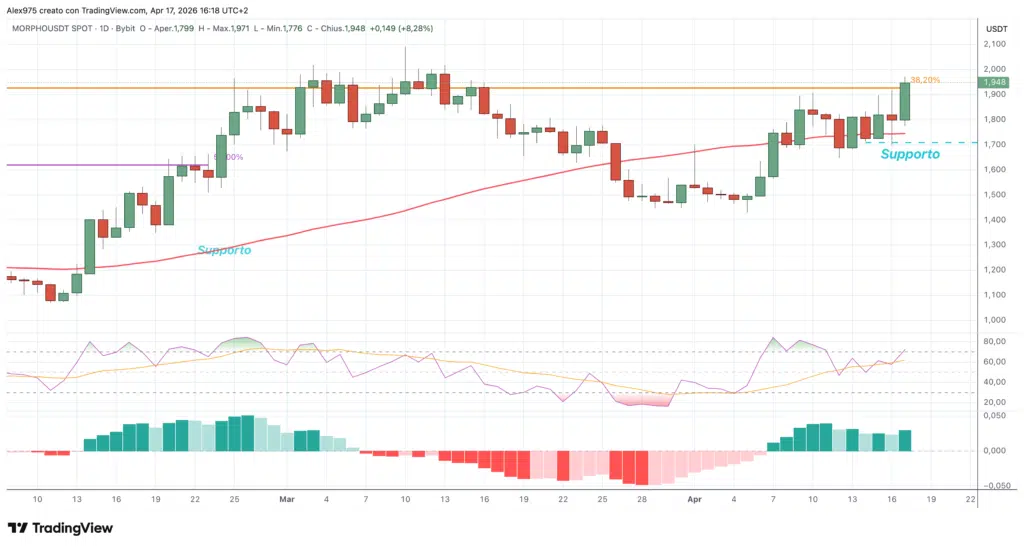The height and width of the screenshot is (548, 1024).
Task: Click the Apr month label on the time axis
Action: coord(694,497)
